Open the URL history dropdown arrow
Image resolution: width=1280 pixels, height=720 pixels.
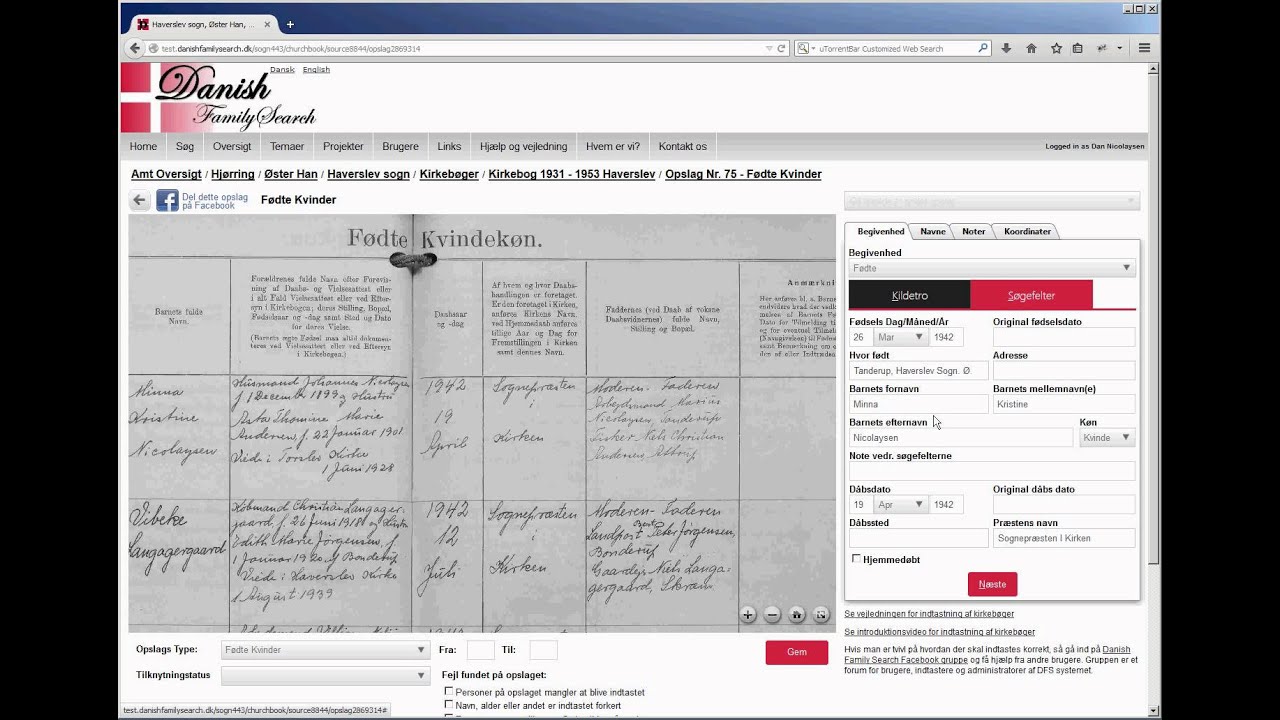768,48
